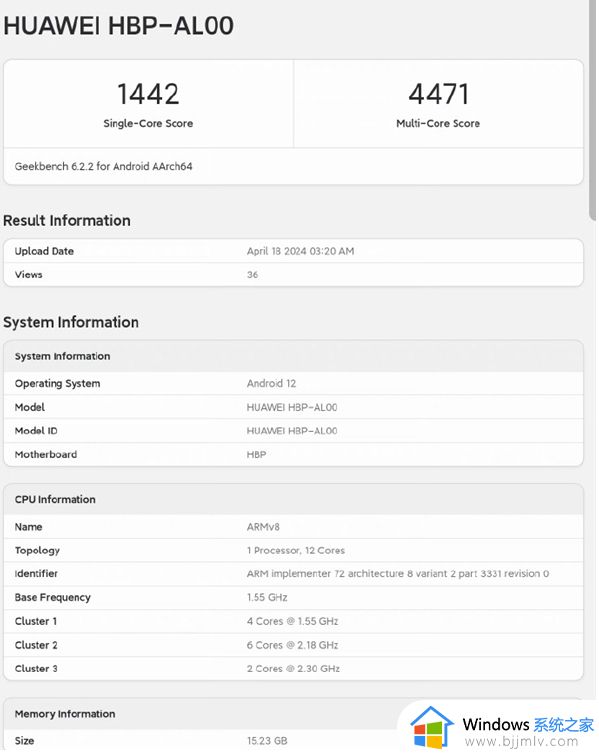Click the Base Frequency label
The height and width of the screenshot is (755, 599).
(x=52, y=598)
